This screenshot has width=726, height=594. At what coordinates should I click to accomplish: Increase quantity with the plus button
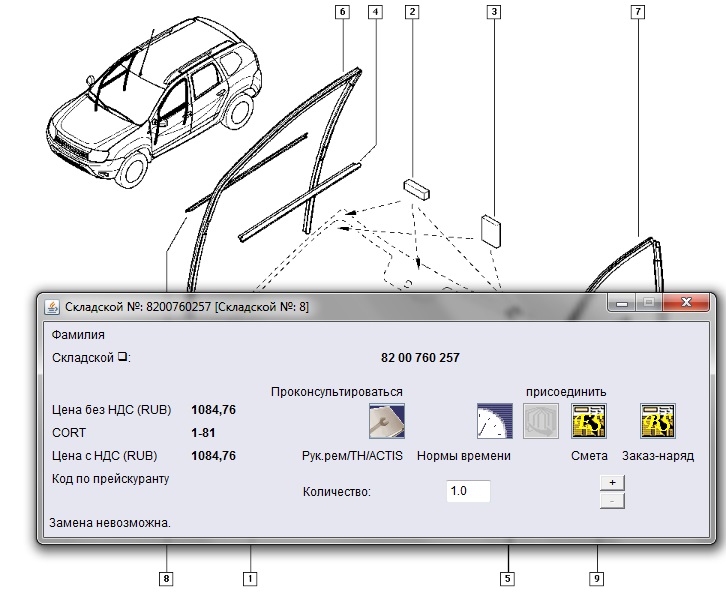coord(612,482)
